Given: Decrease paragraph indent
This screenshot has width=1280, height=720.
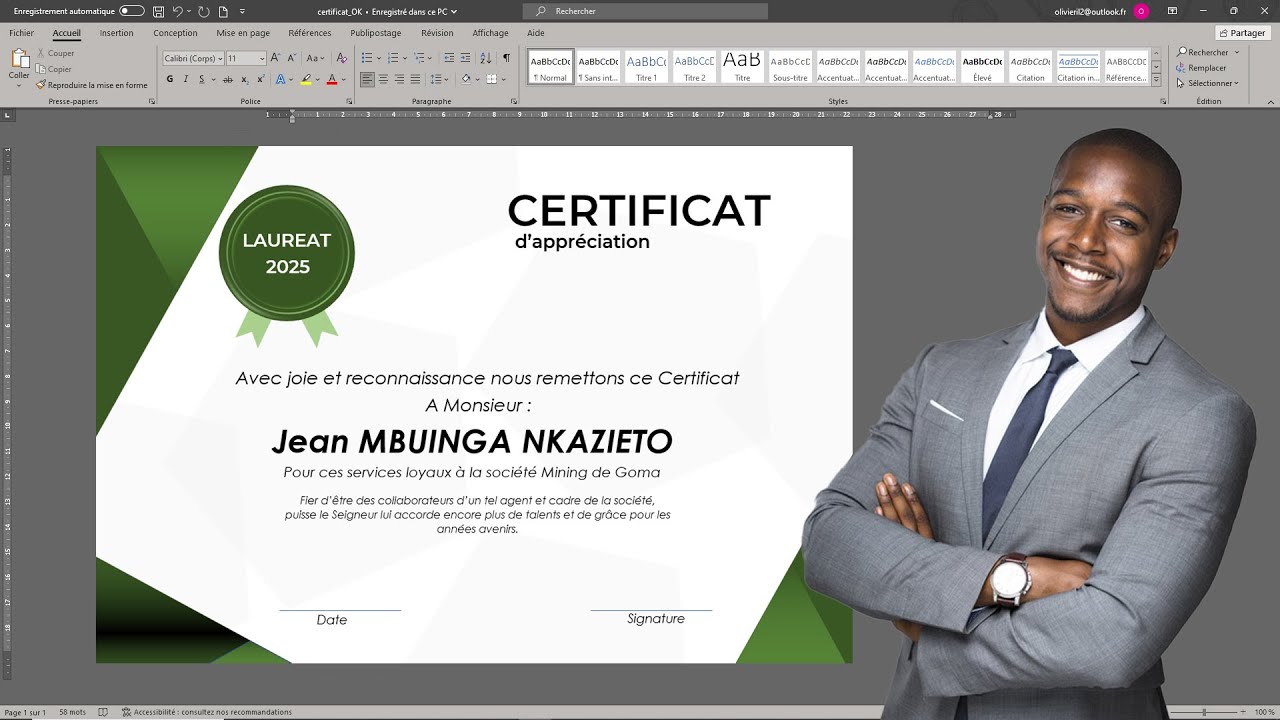Looking at the screenshot, I should tap(449, 58).
